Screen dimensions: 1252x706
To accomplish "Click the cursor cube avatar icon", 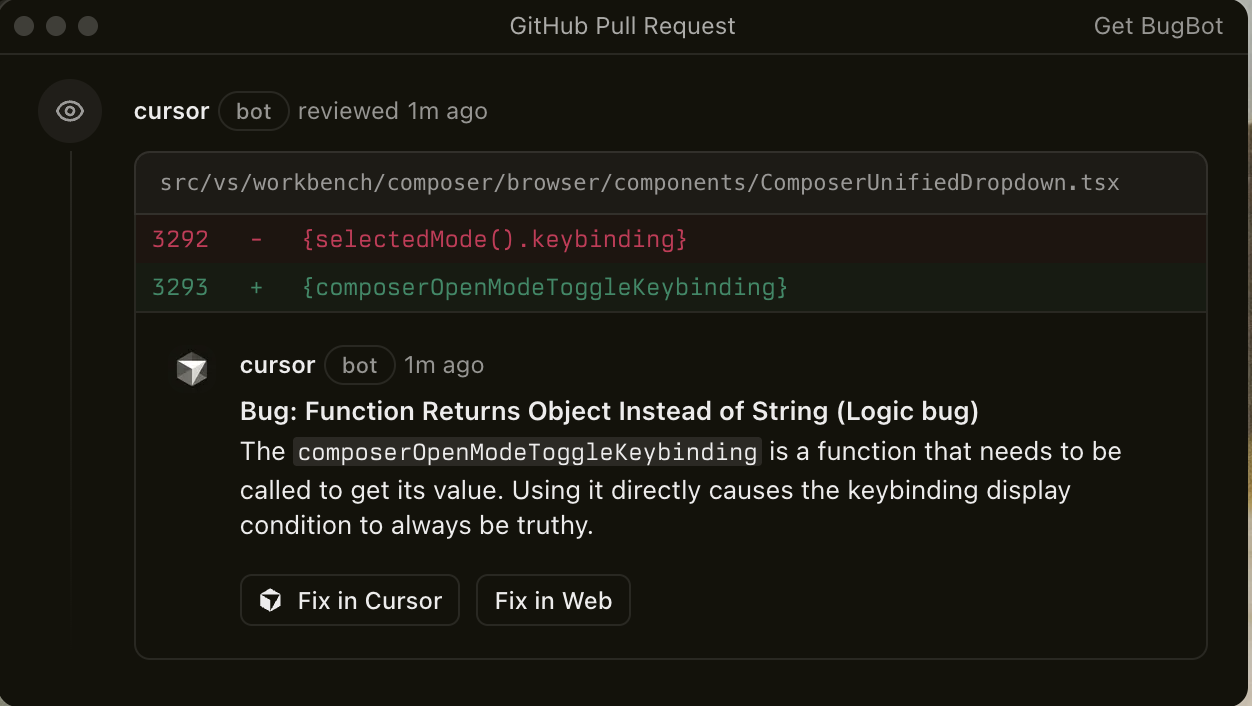I will click(192, 368).
